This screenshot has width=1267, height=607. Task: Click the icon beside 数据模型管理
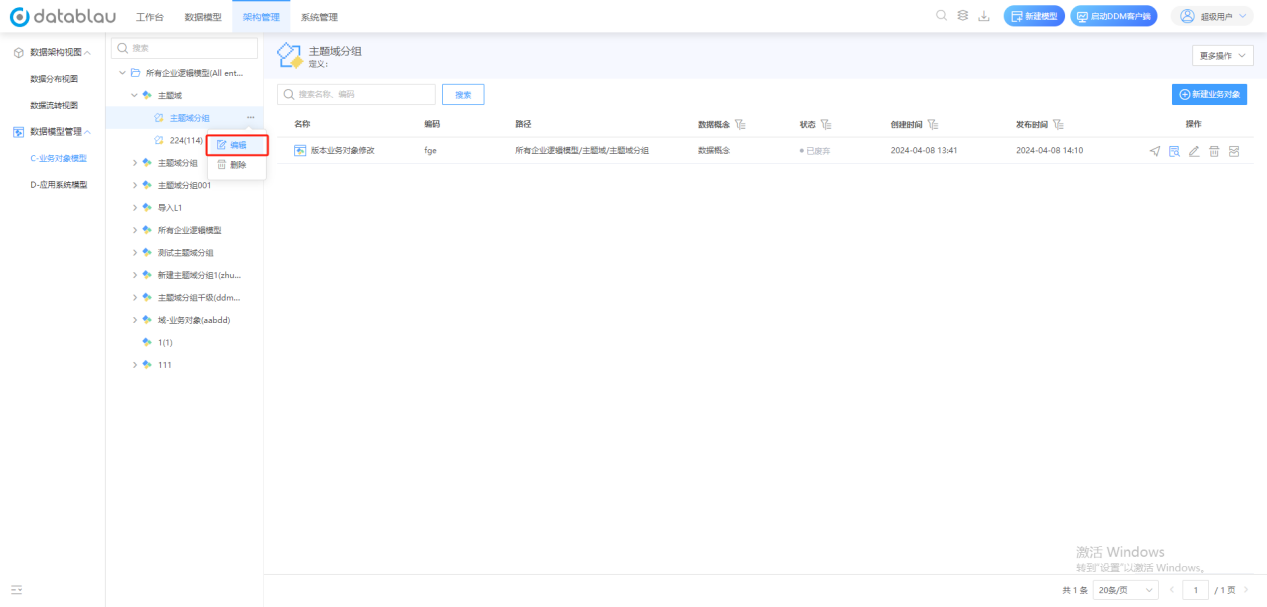point(18,131)
